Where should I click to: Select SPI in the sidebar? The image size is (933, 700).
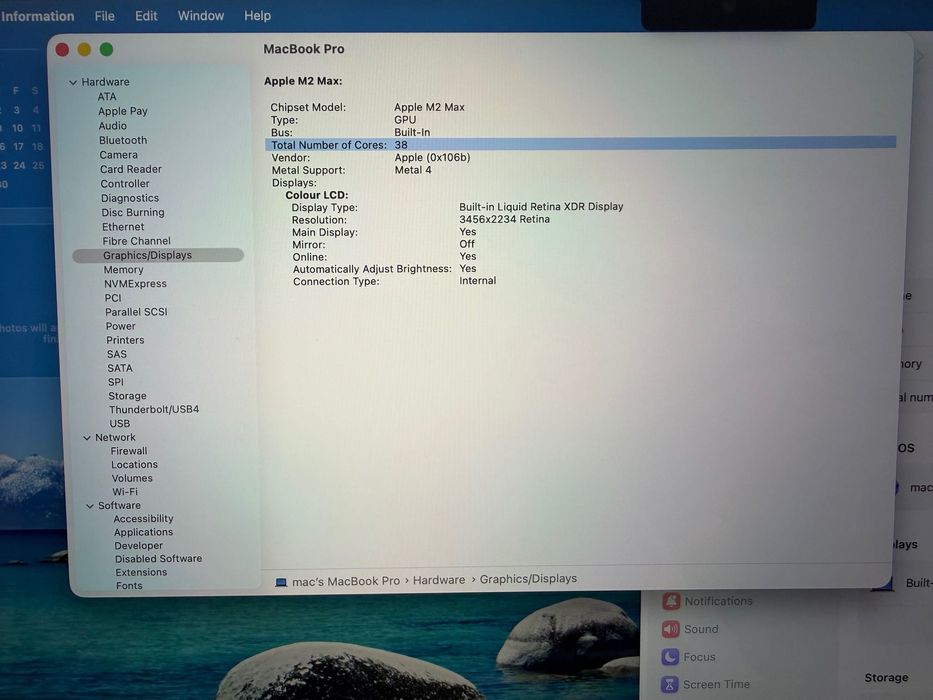(116, 383)
